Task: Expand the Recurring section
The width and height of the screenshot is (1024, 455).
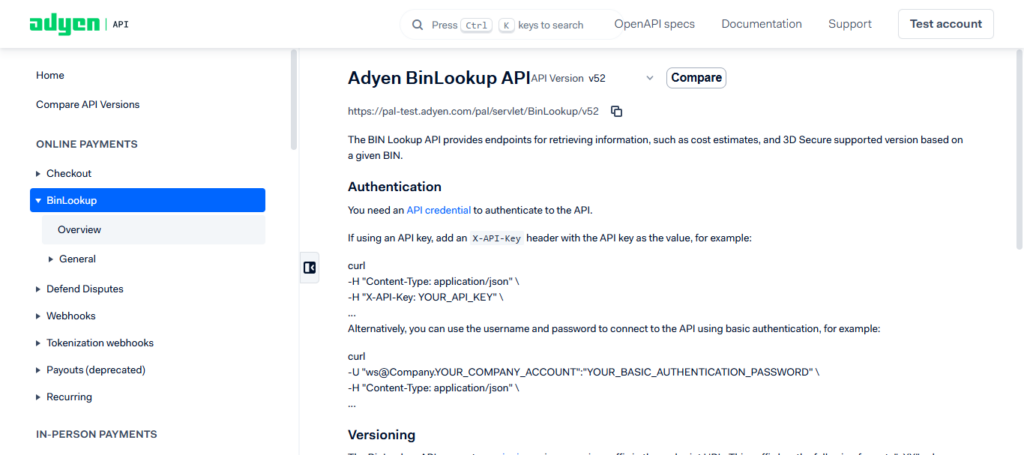Action: coord(63,397)
